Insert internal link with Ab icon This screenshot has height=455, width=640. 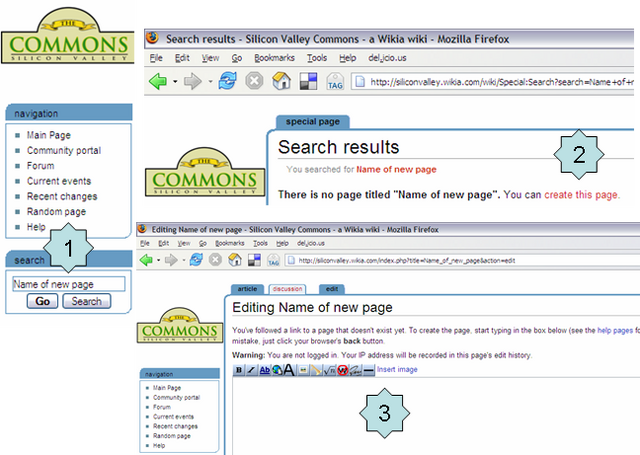point(264,370)
